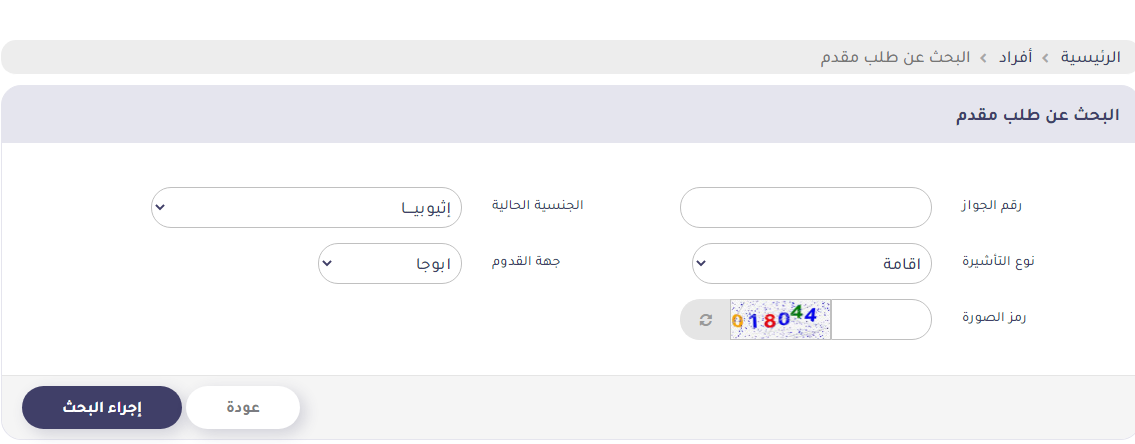Focus the رمز الصورة captcha text field
The height and width of the screenshot is (444, 1135).
(x=880, y=320)
